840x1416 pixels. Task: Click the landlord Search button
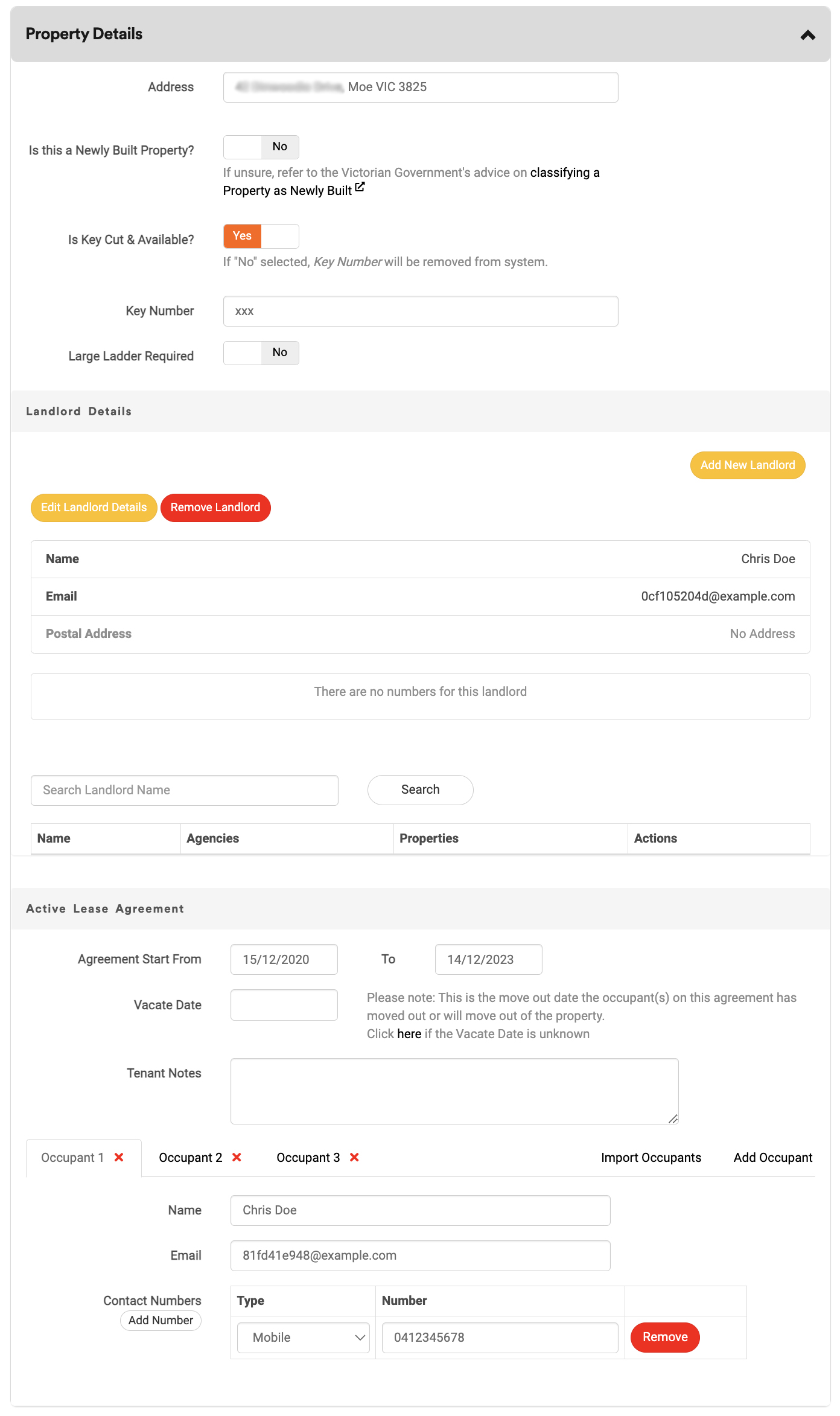420,790
